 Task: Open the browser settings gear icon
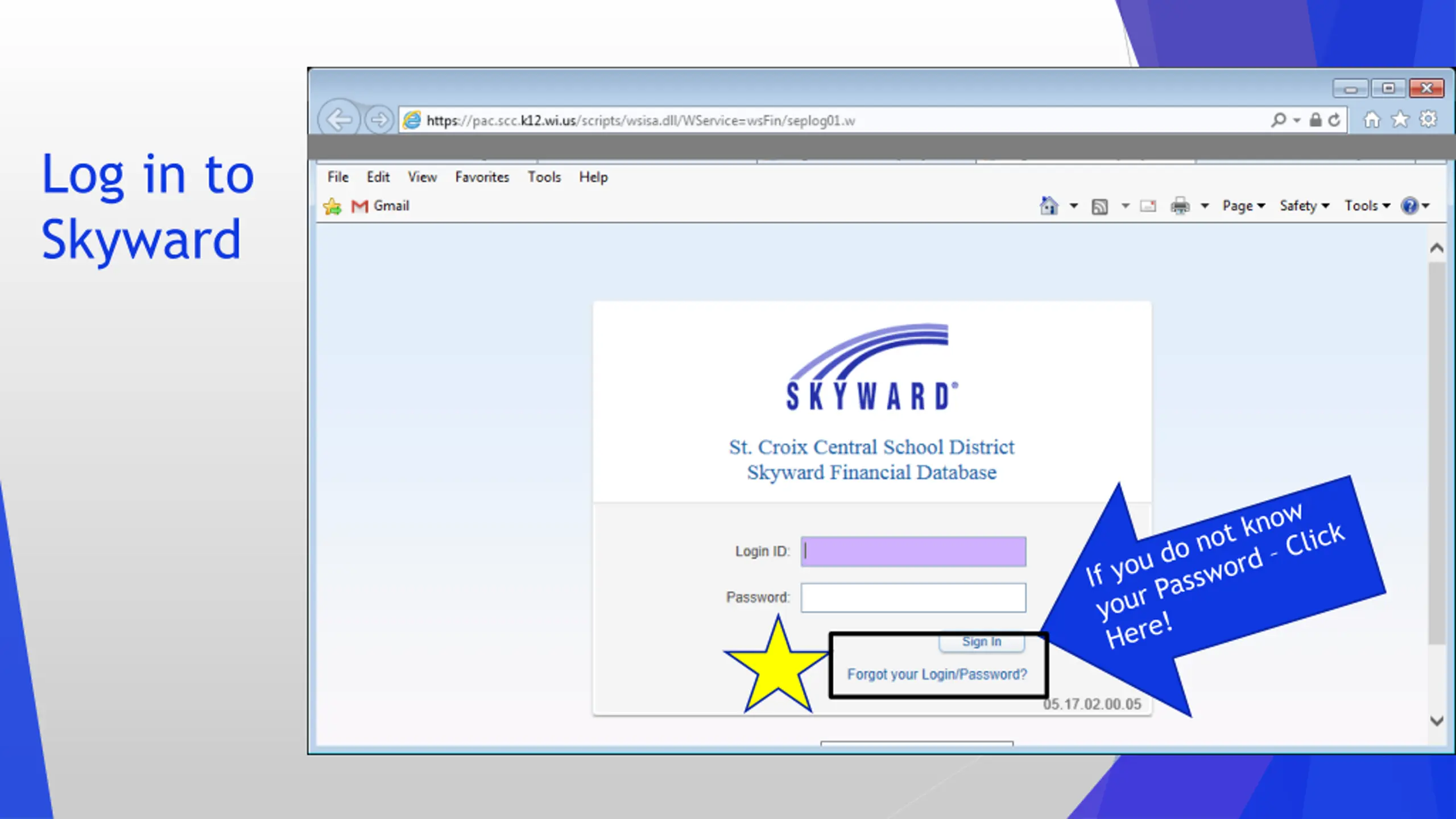coord(1428,119)
